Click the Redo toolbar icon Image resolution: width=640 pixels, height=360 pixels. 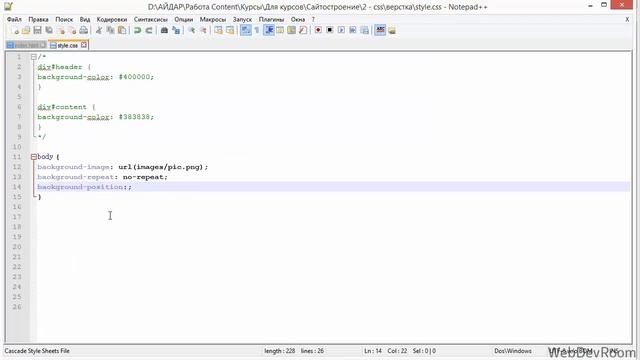(149, 30)
